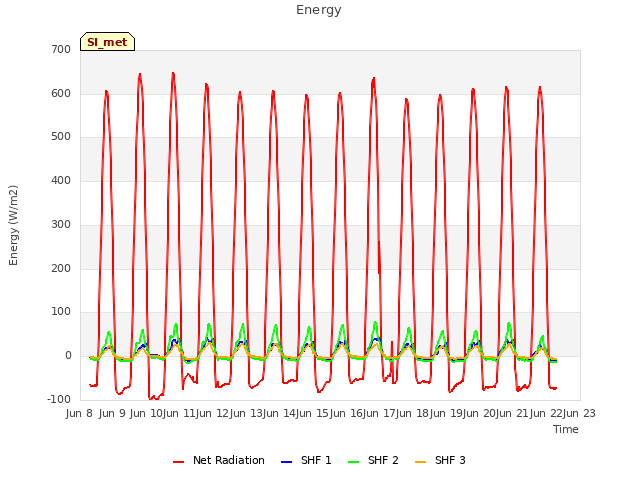Click the Jun 20 x-axis tick label

pyautogui.click(x=479, y=413)
